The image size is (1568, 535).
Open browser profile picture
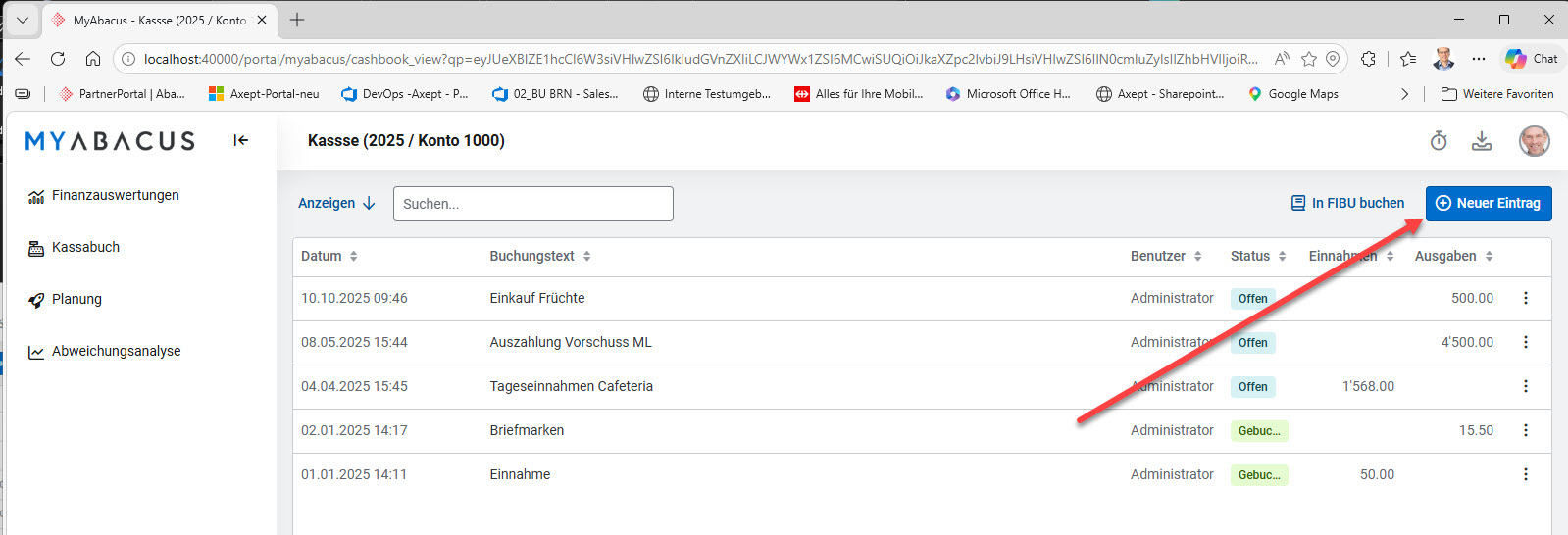(x=1443, y=59)
